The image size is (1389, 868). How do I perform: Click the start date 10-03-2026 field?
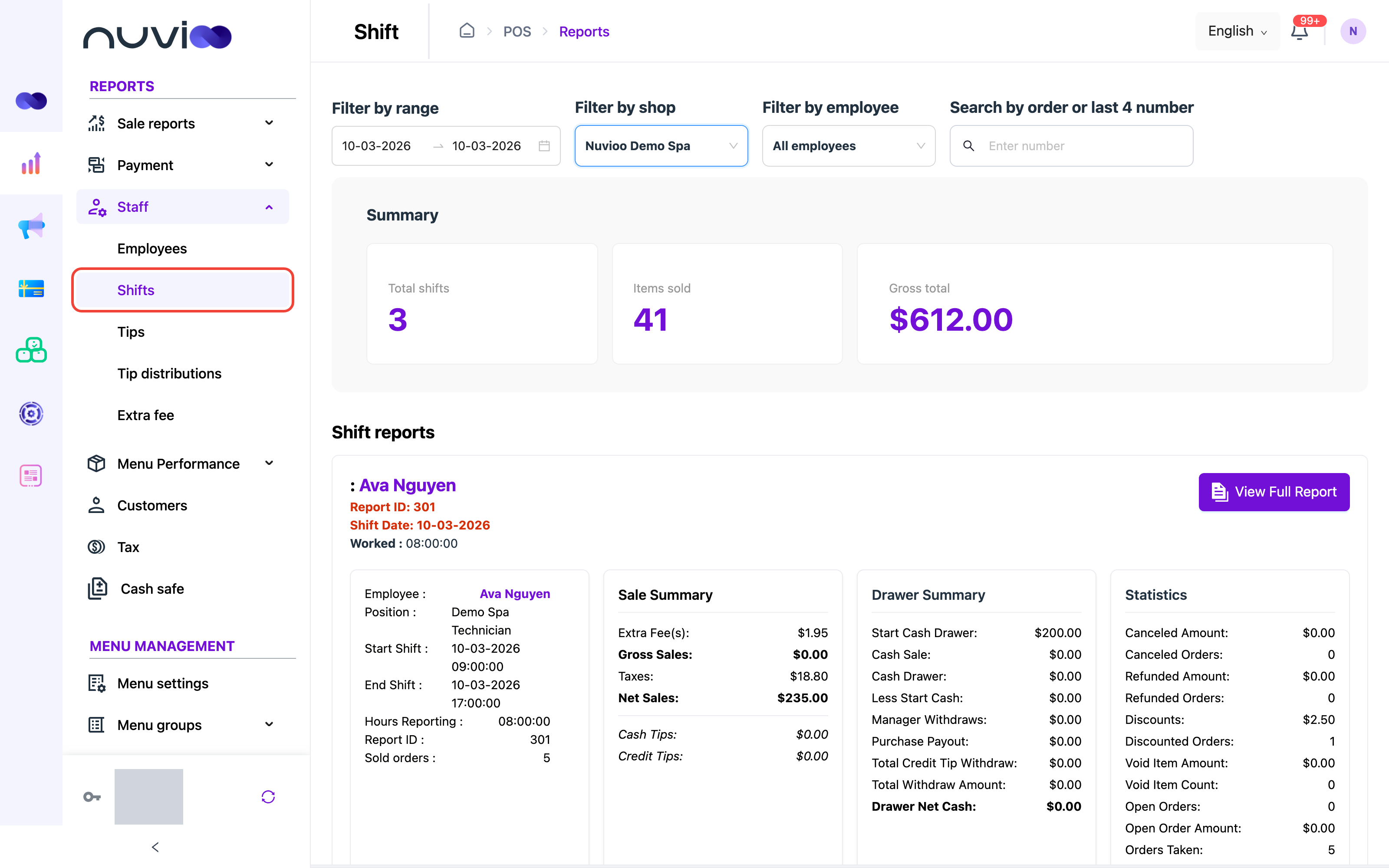376,146
